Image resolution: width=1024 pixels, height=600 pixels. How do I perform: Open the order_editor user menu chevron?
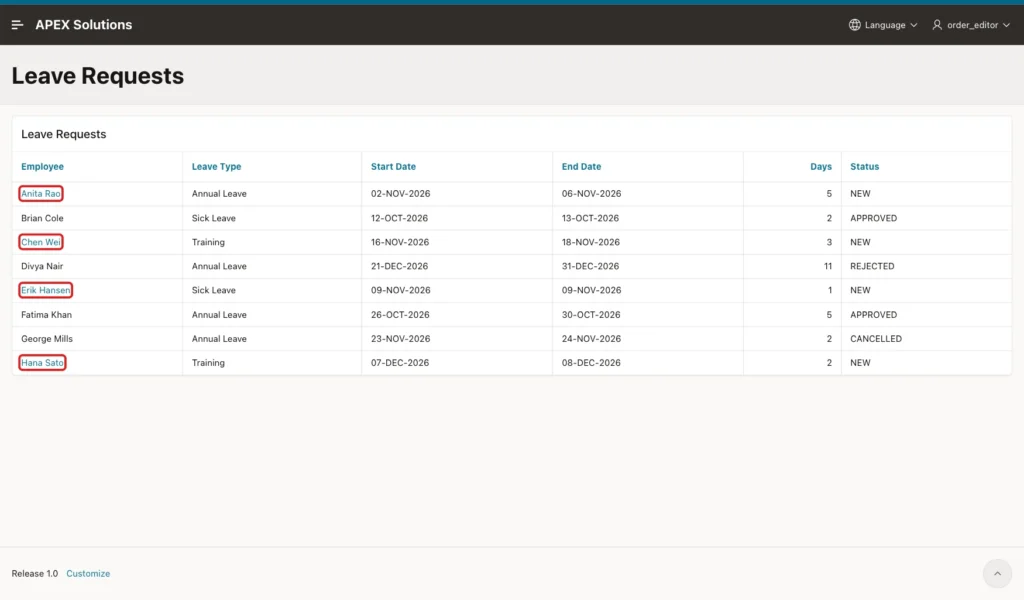pyautogui.click(x=1006, y=25)
